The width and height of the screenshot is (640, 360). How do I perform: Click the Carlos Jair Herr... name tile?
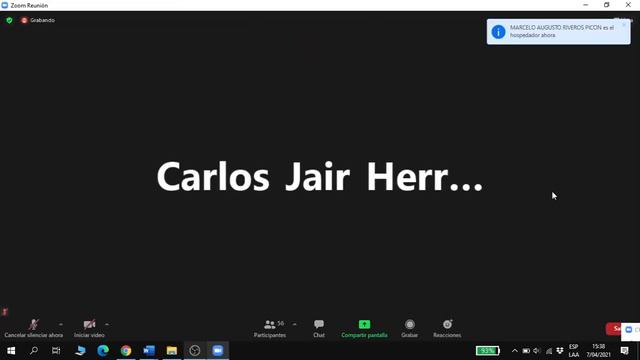320,177
